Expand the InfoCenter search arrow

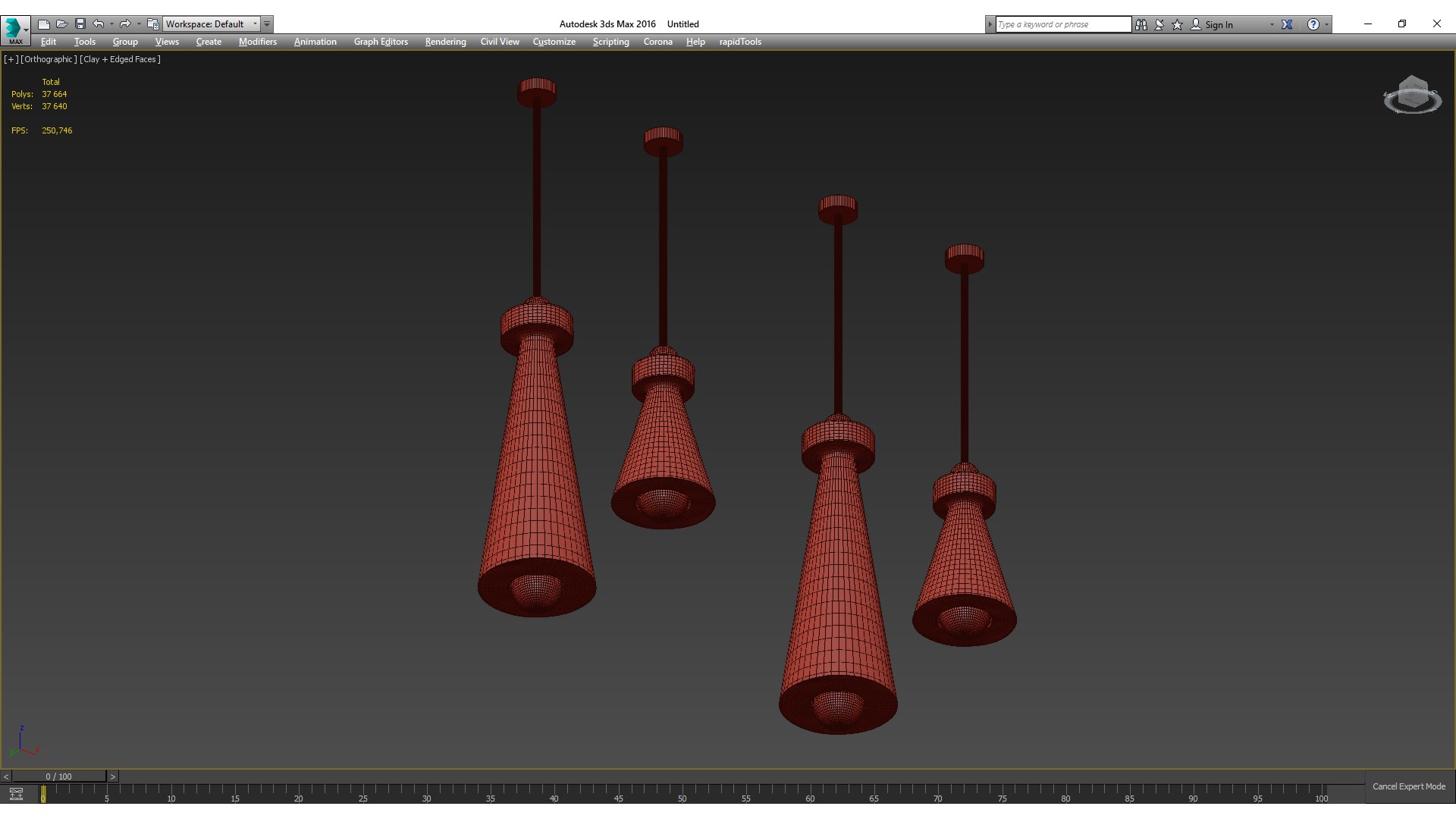990,24
